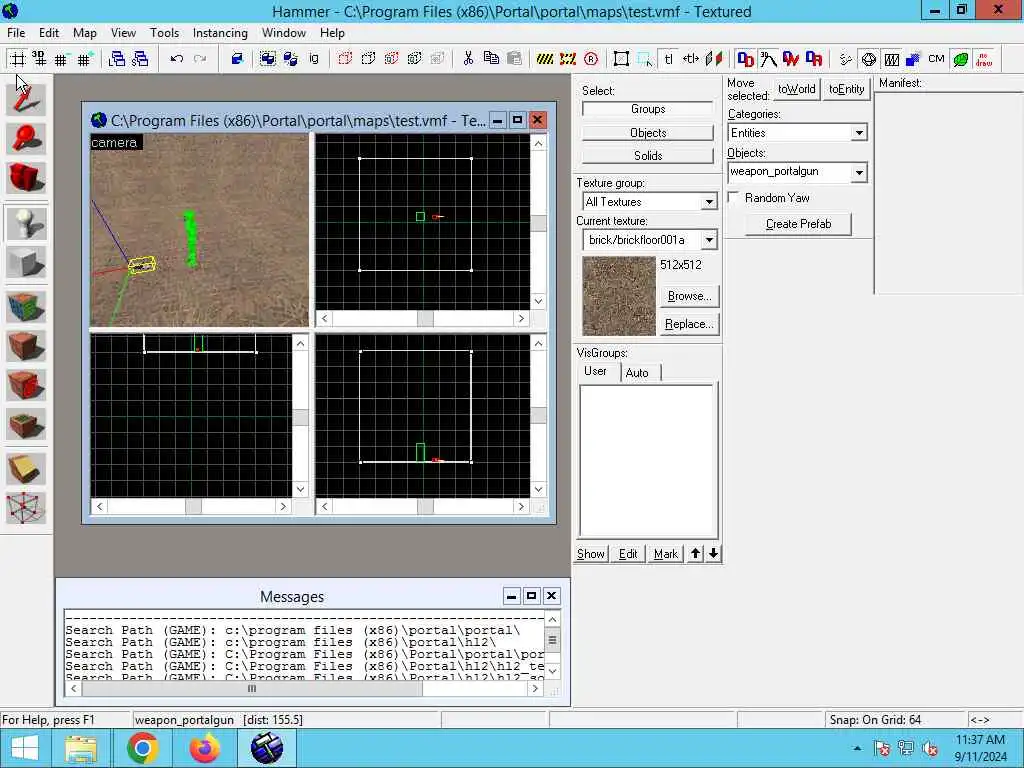Click the toWorld button
This screenshot has height=768, width=1024.
coord(797,89)
